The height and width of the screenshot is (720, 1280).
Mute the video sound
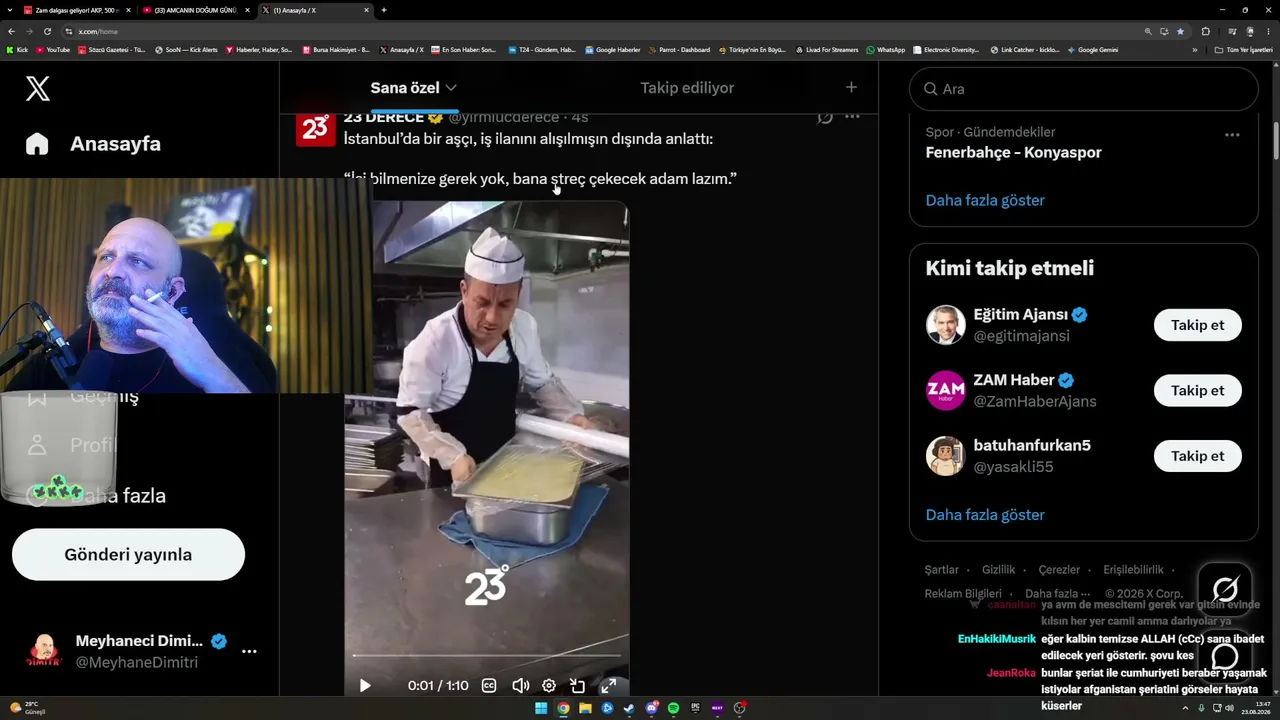(x=520, y=686)
